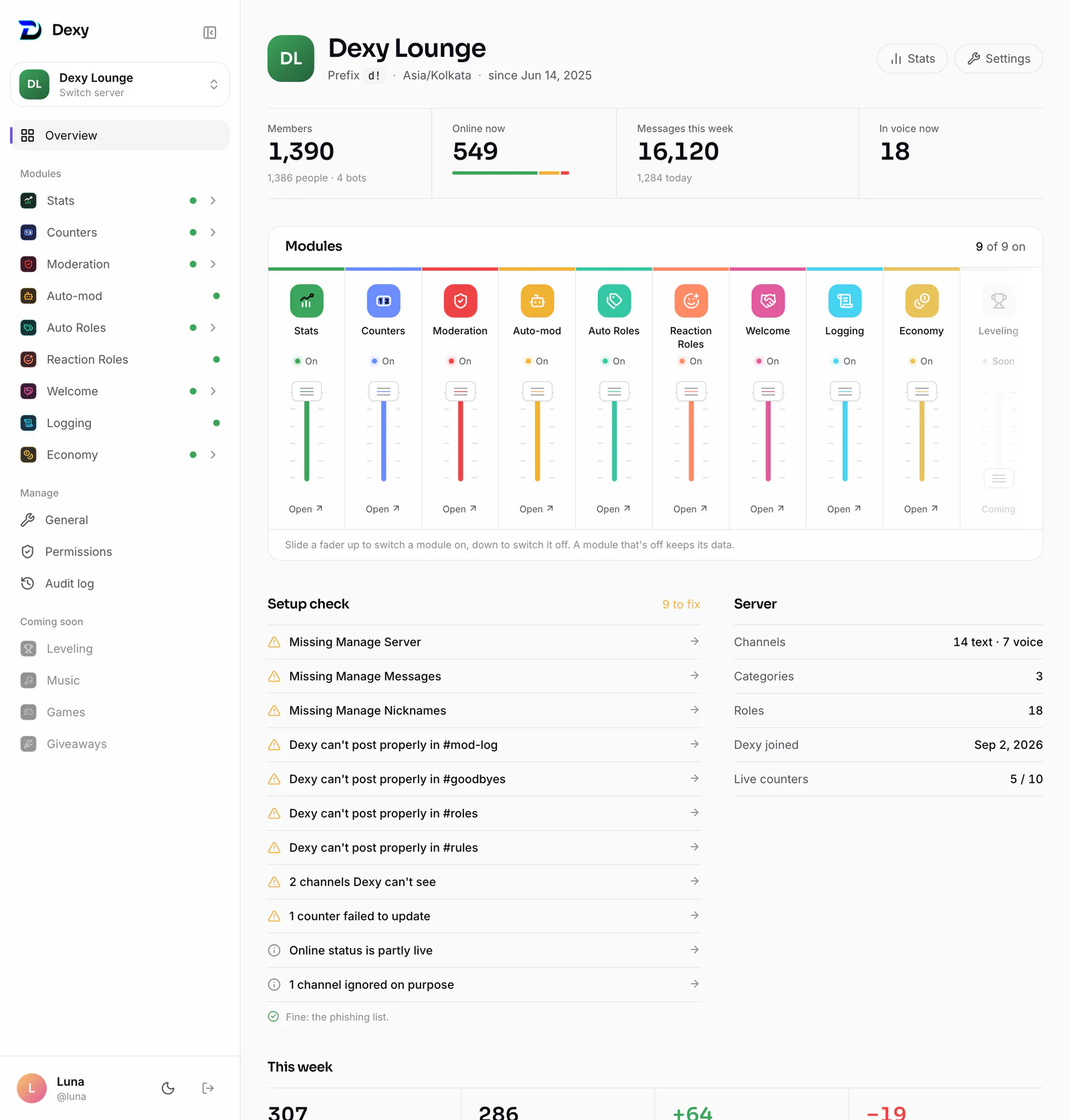Open 'Online status is partly live' row
Screen dimensions: 1070x1120
(484, 950)
